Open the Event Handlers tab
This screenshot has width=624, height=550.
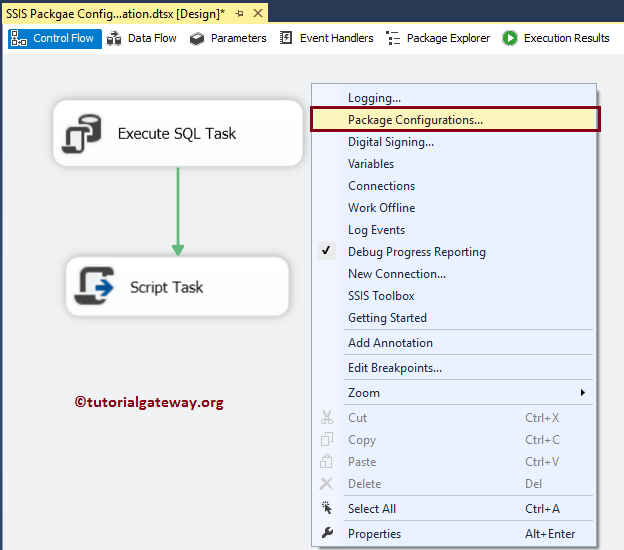tap(327, 38)
